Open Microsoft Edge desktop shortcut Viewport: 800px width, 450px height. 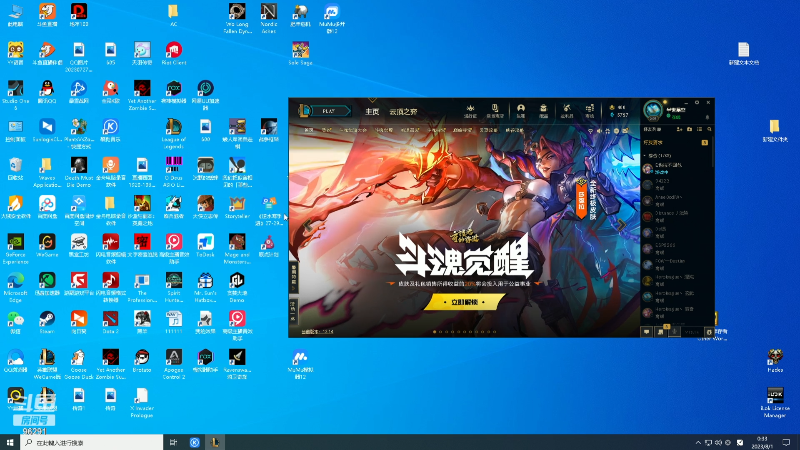15,287
